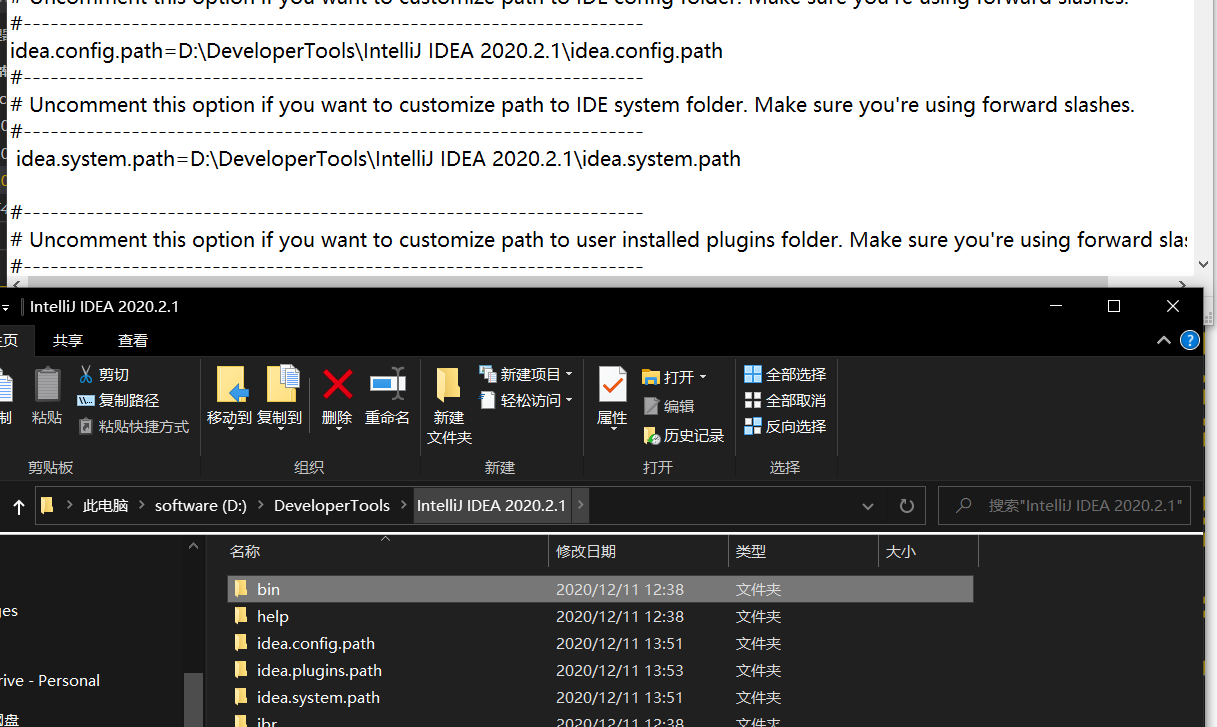The height and width of the screenshot is (727, 1217).
Task: Click DeveloperTools in the address breadcrumb
Action: point(332,506)
